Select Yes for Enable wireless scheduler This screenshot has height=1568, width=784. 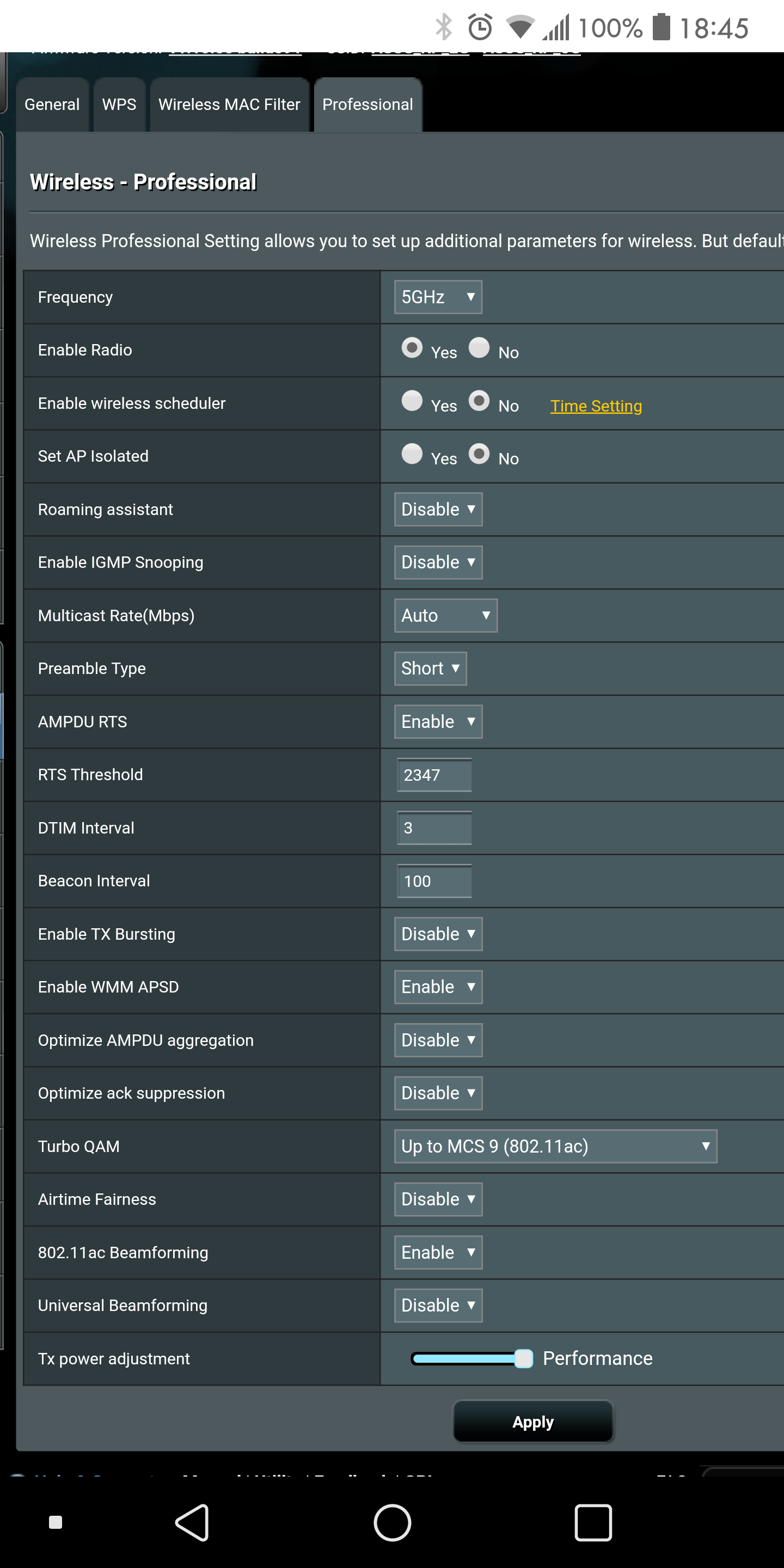pyautogui.click(x=412, y=401)
